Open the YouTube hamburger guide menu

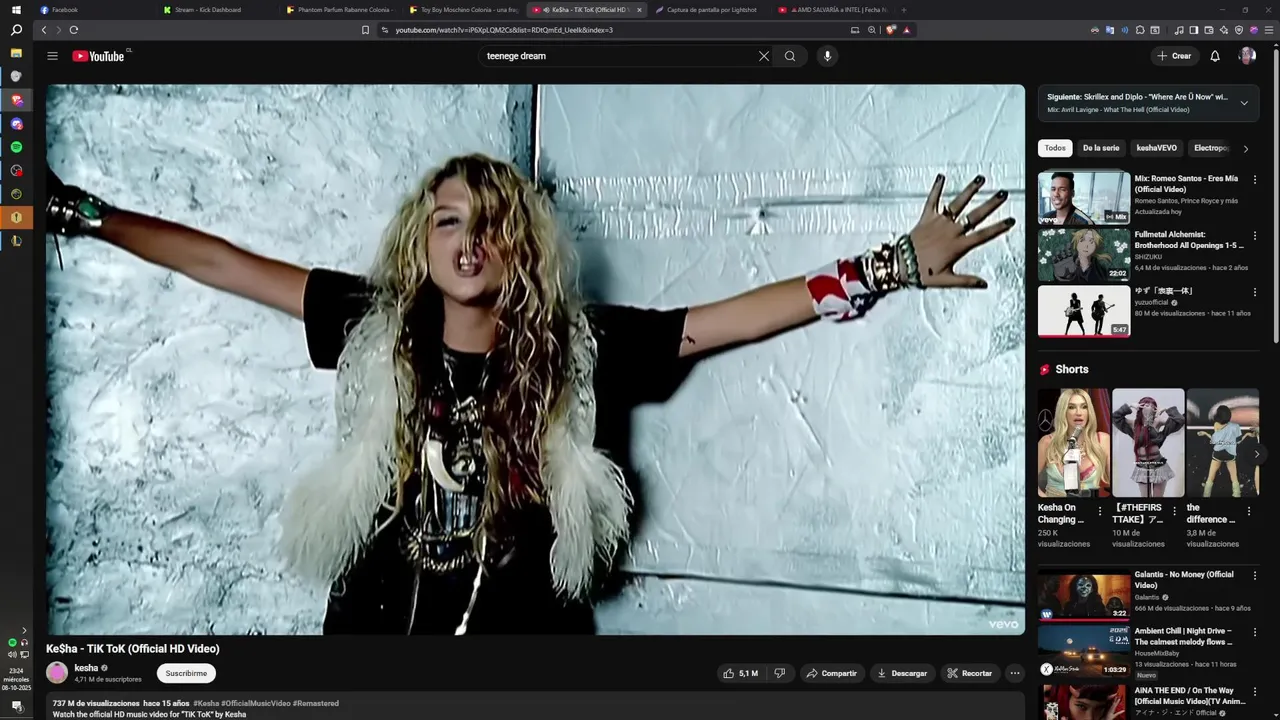click(52, 56)
